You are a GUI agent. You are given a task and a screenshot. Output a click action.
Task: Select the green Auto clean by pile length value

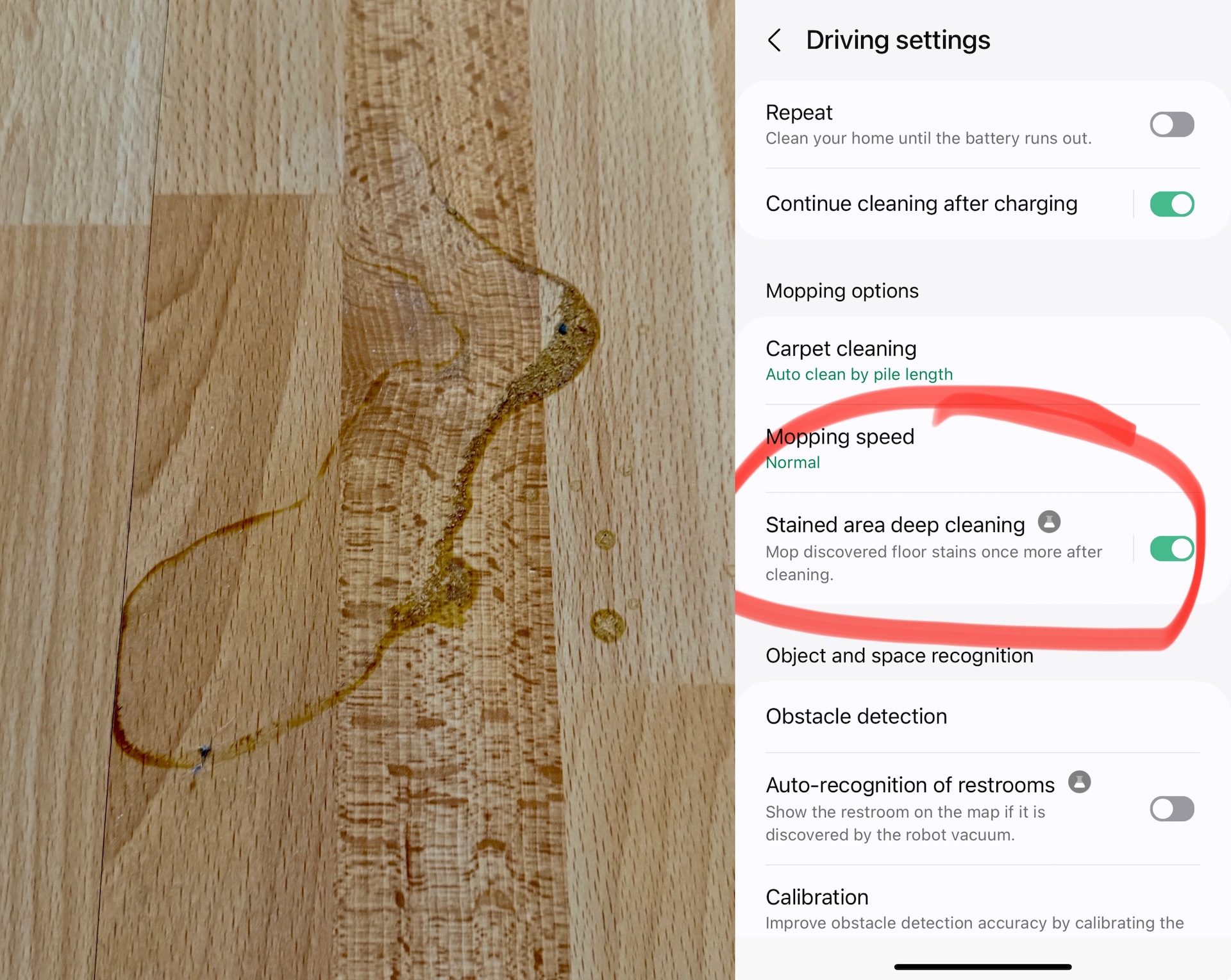[859, 374]
